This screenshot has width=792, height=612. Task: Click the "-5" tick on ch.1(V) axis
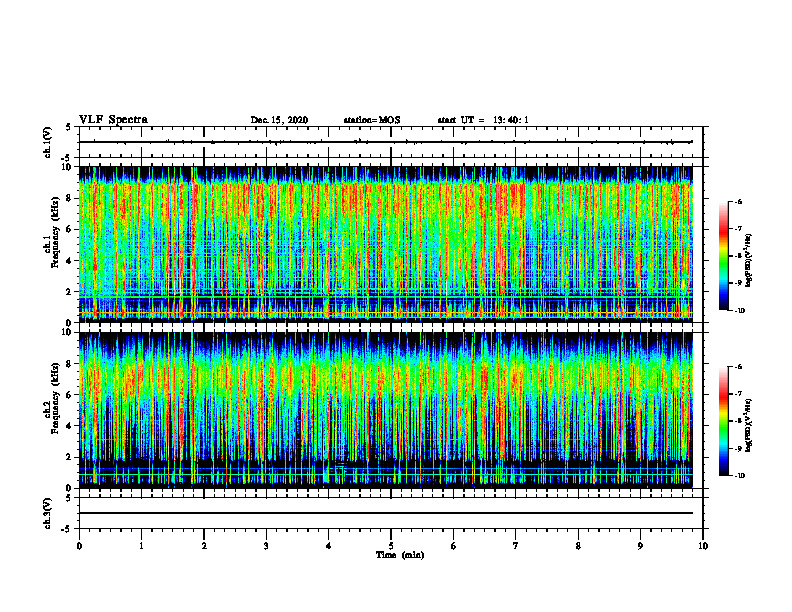[68, 158]
